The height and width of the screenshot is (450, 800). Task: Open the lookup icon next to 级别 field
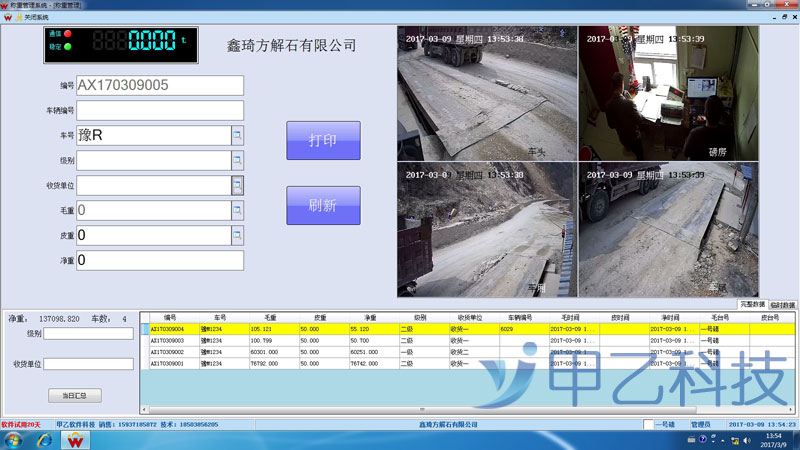pyautogui.click(x=238, y=160)
